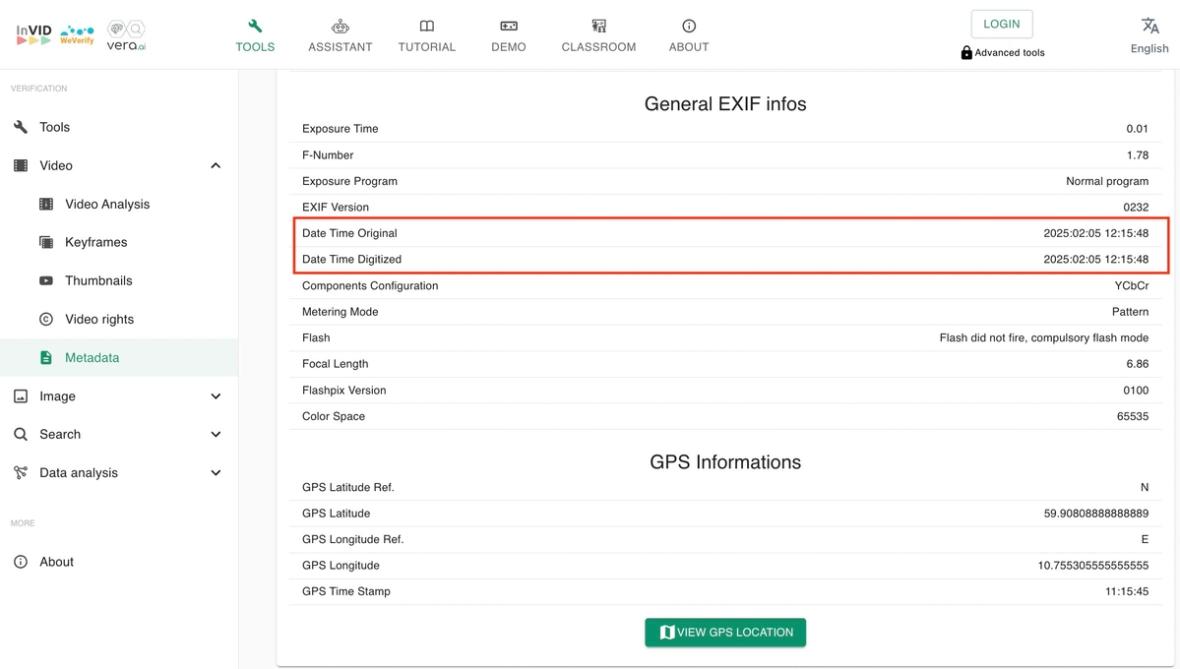Click the Components Configuration value YCbCr
This screenshot has height=669, width=1180.
pos(1131,286)
